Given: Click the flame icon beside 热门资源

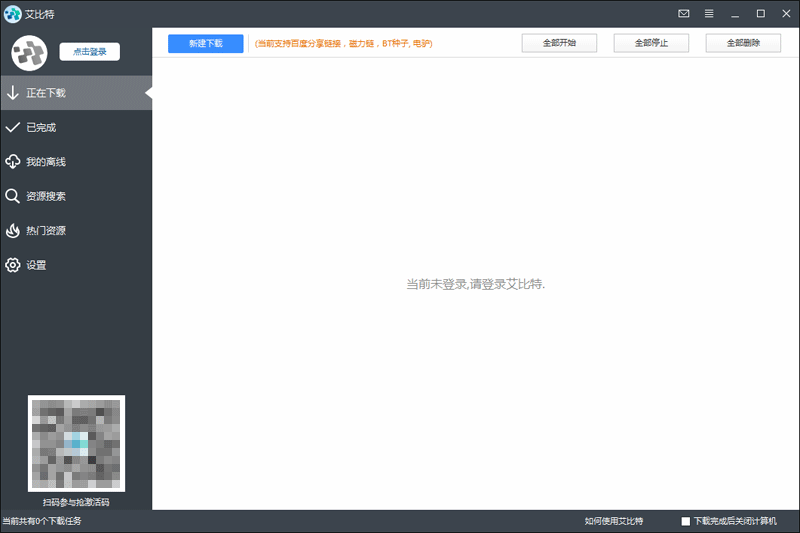Looking at the screenshot, I should click(x=13, y=231).
